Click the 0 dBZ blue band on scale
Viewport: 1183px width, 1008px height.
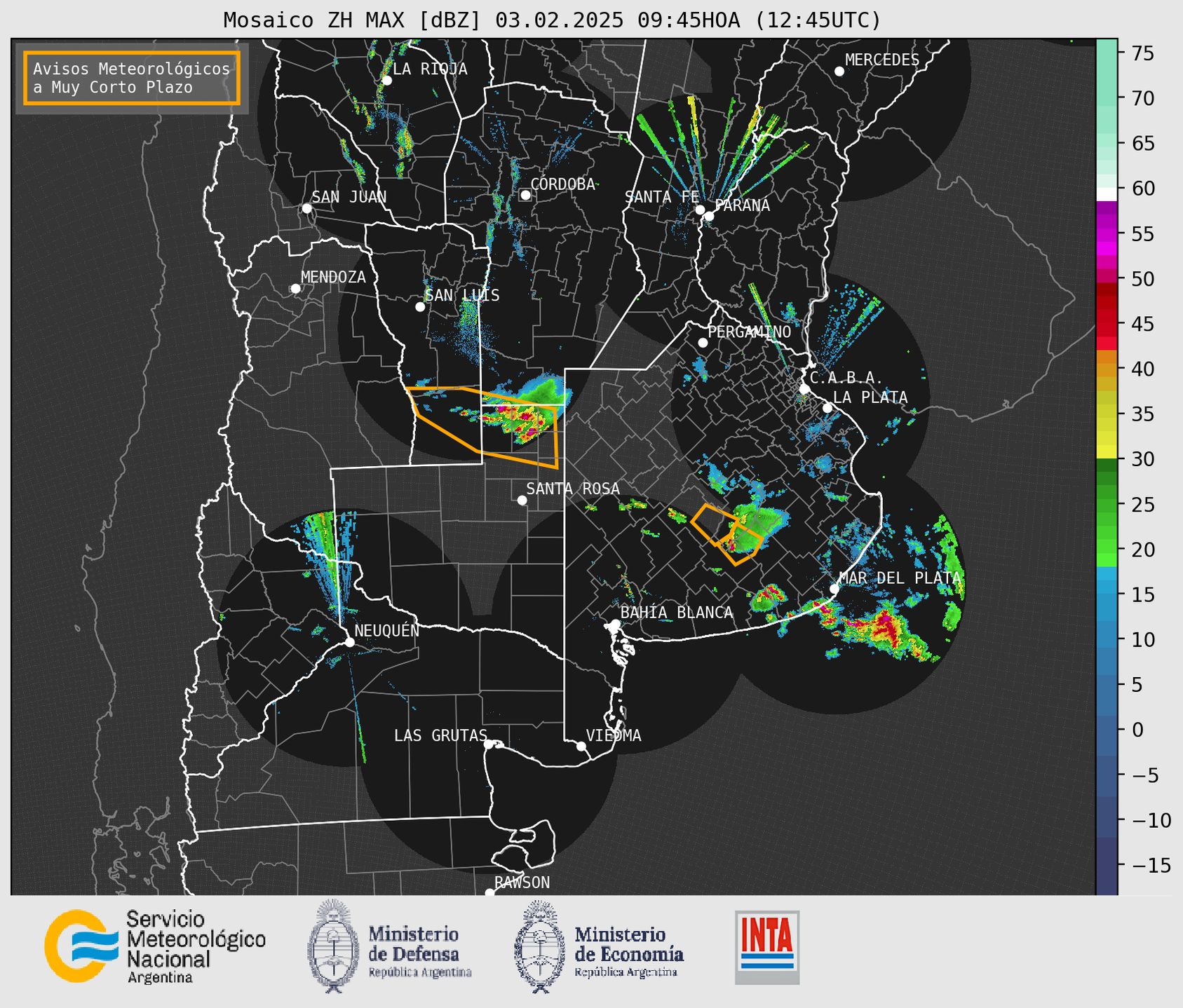(1107, 730)
